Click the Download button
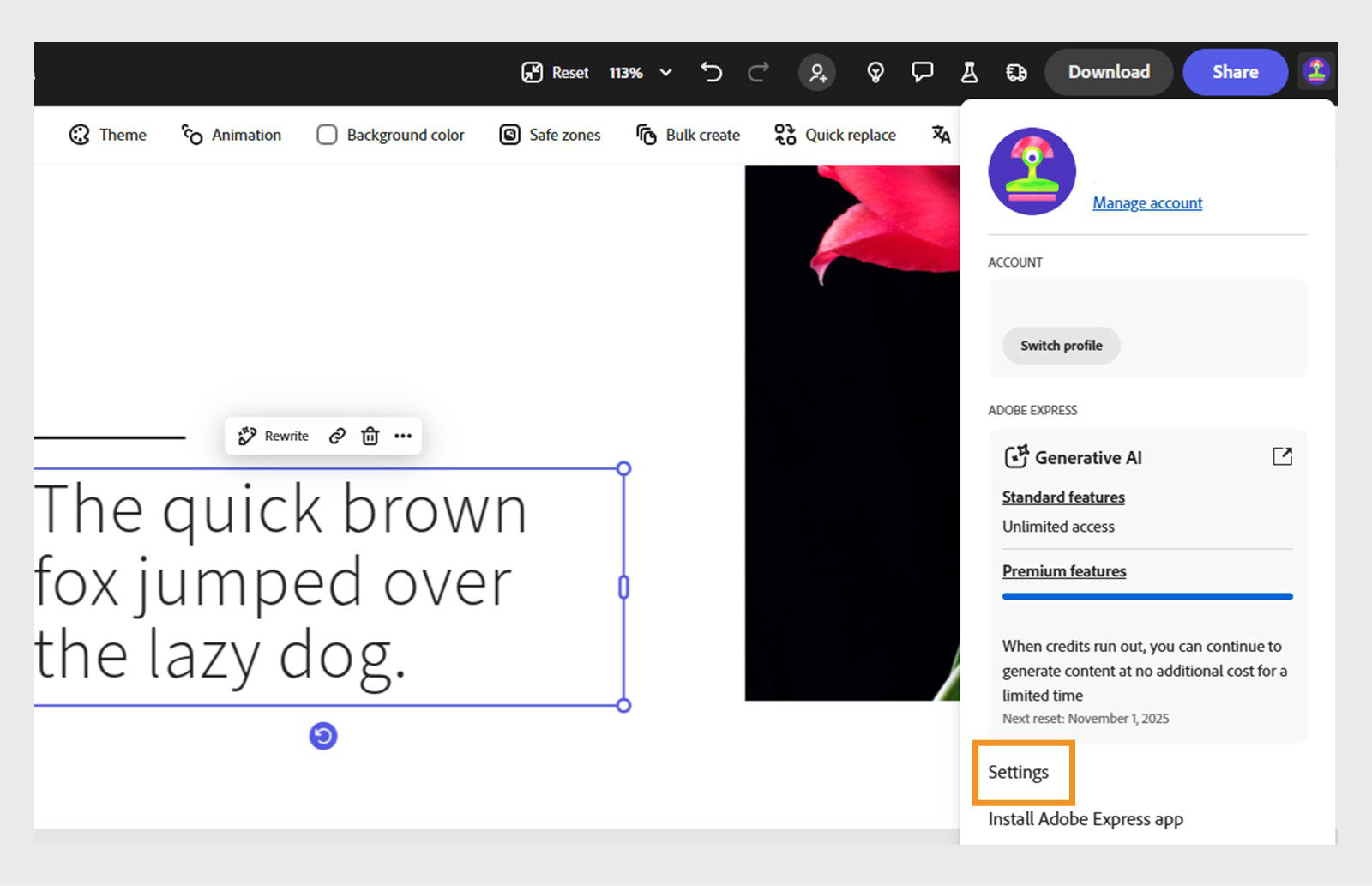The height and width of the screenshot is (886, 1372). coord(1109,72)
